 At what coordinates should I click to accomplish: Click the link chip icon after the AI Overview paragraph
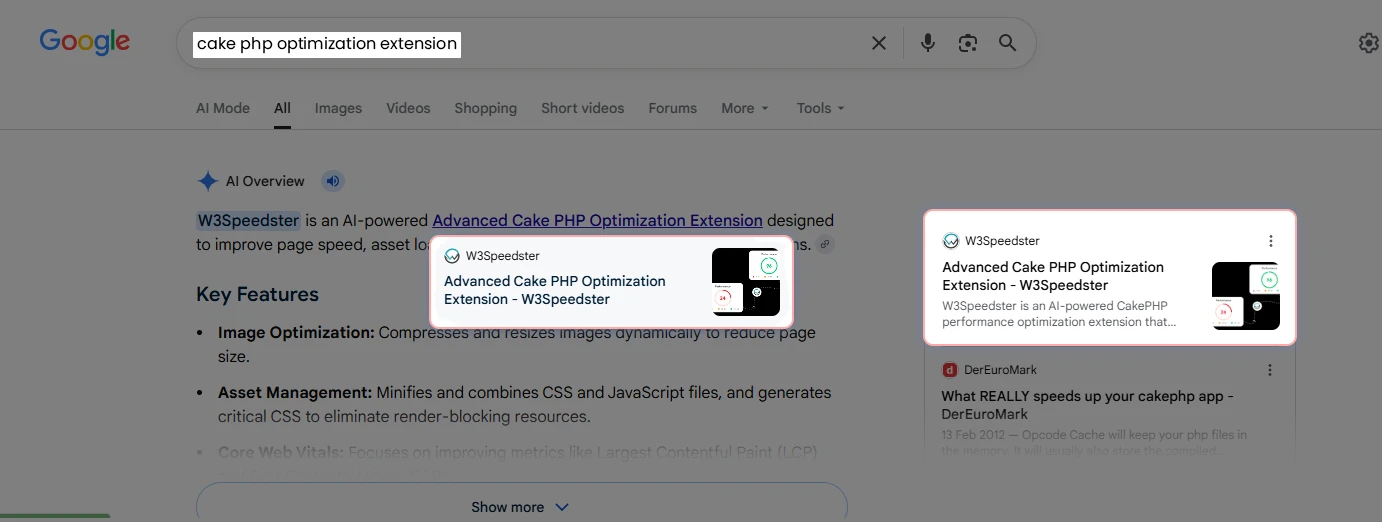[x=824, y=244]
